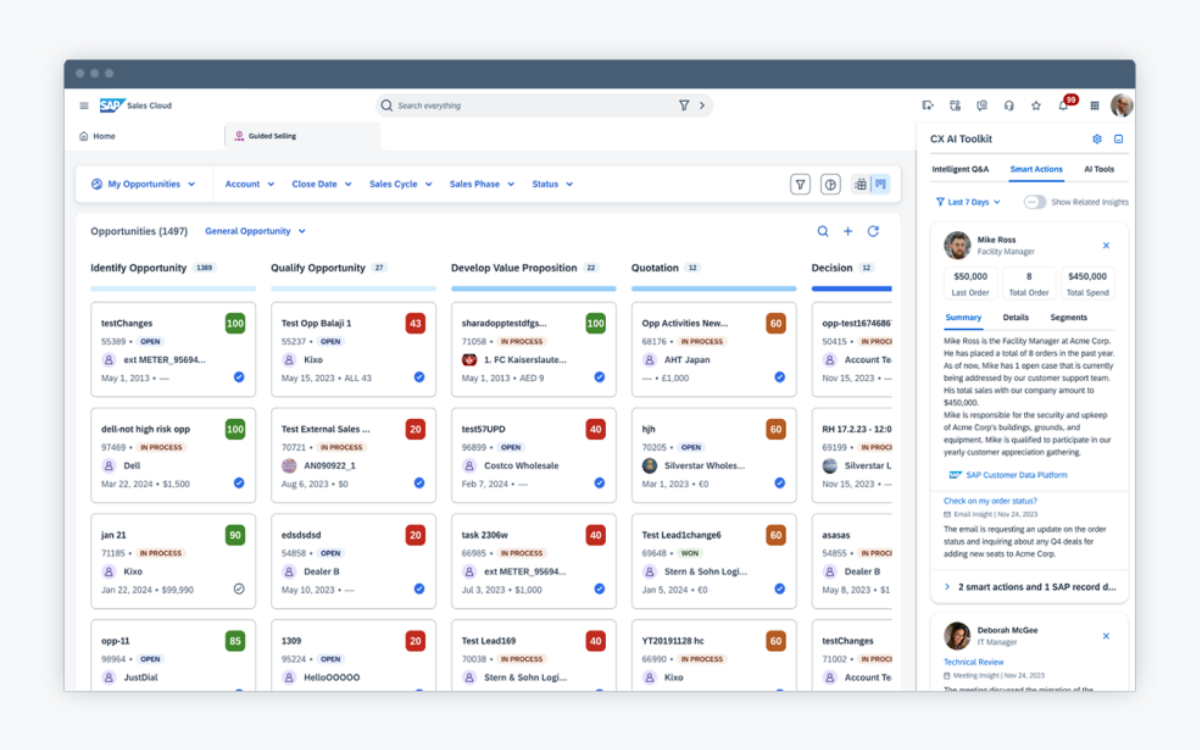Screen dimensions: 1200x750
Task: Click the 'Check on my order status?' link
Action: pyautogui.click(x=990, y=501)
